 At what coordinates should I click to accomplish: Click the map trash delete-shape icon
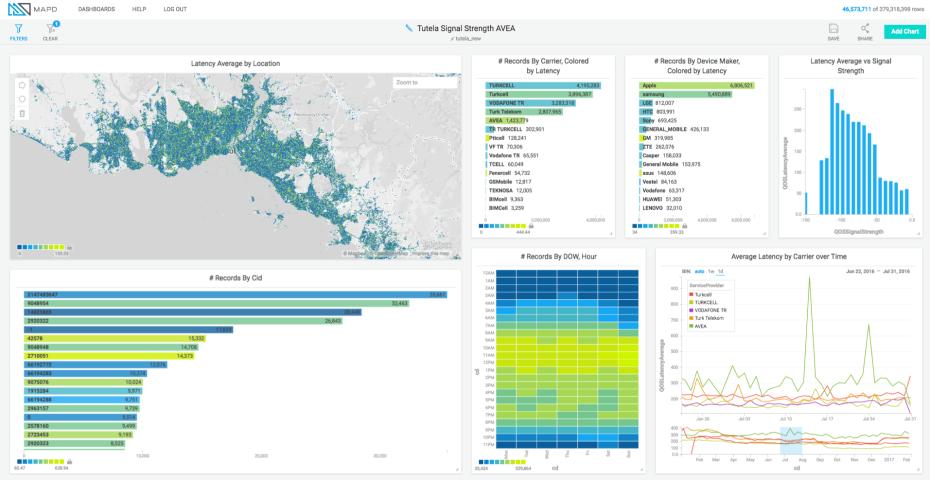[x=22, y=113]
